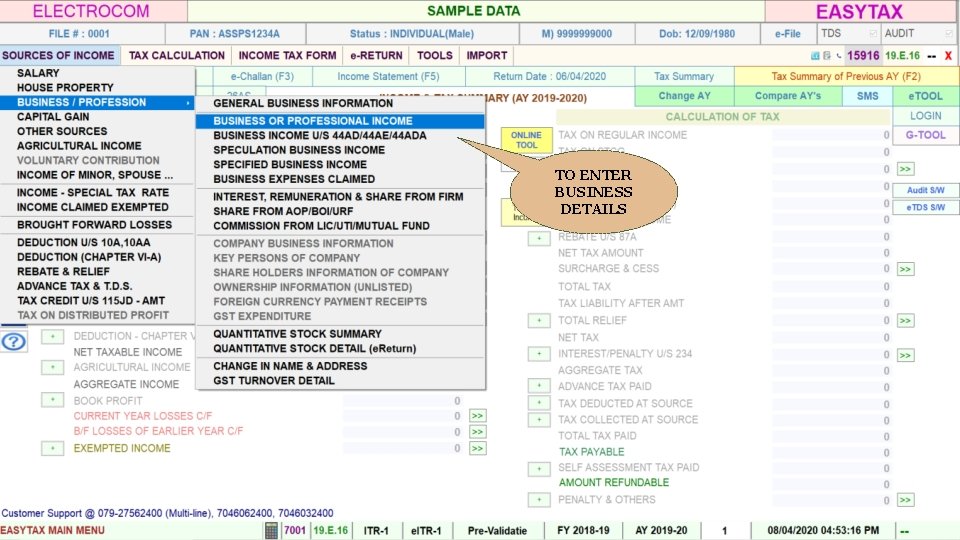Expand Self Assessment Tax Paid plus button

[539, 469]
